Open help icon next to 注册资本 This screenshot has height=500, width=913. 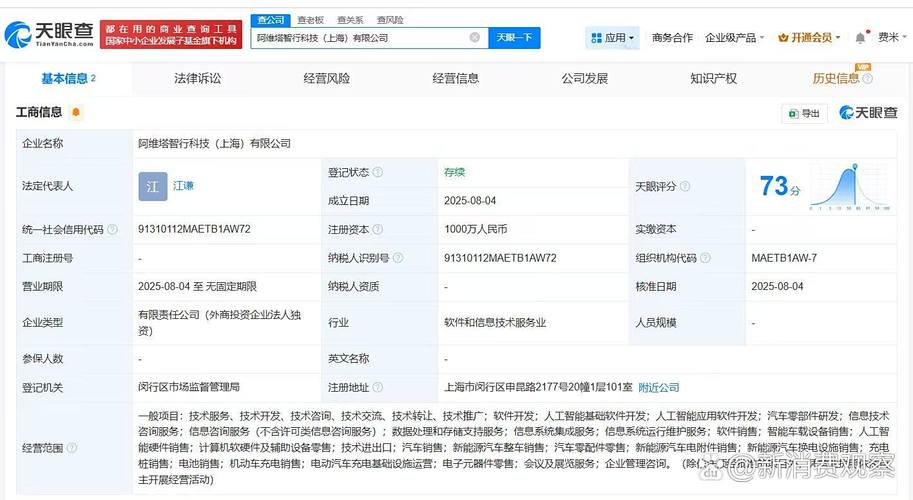(378, 229)
